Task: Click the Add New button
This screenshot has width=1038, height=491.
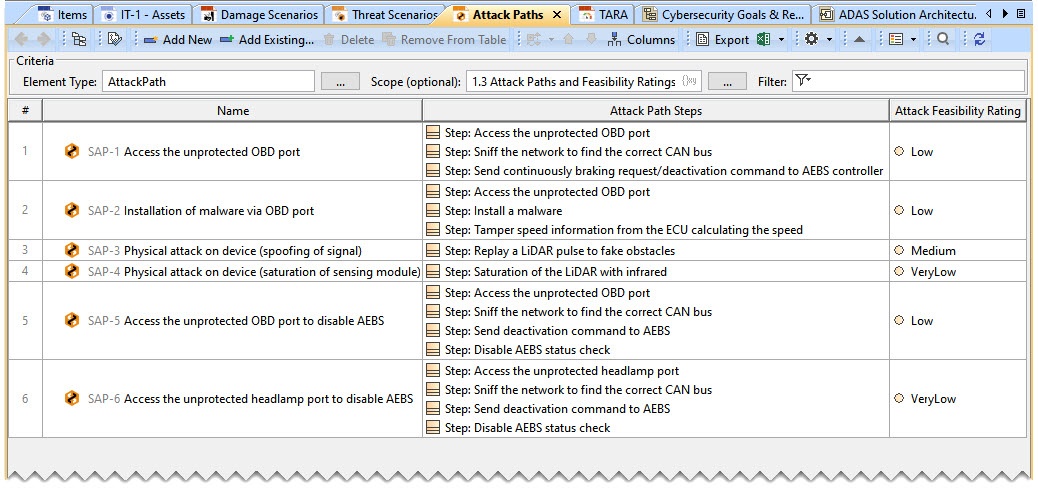Action: [178, 40]
